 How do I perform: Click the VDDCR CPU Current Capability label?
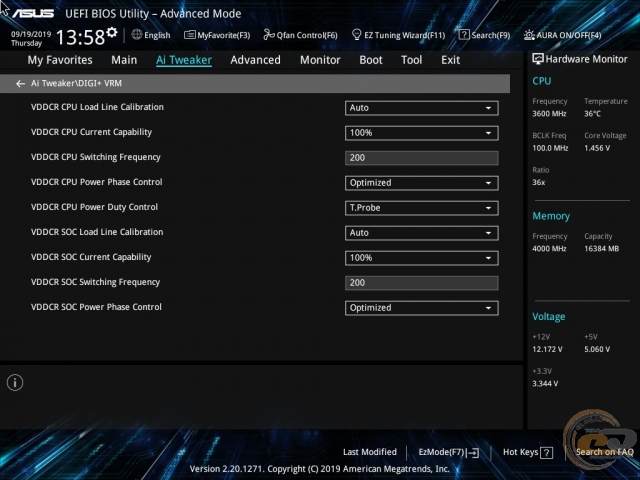[x=91, y=132]
